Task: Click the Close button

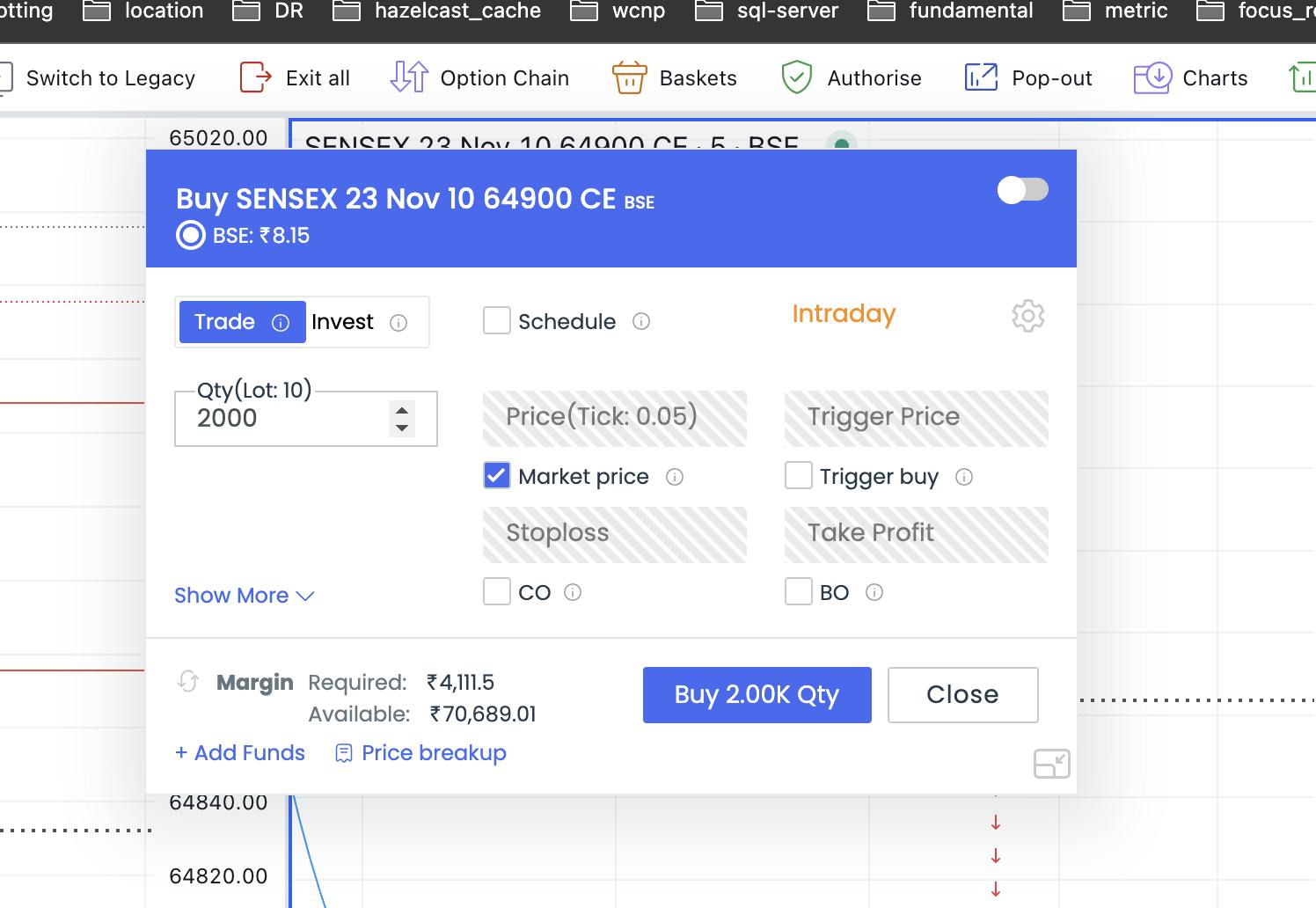Action: (x=962, y=695)
